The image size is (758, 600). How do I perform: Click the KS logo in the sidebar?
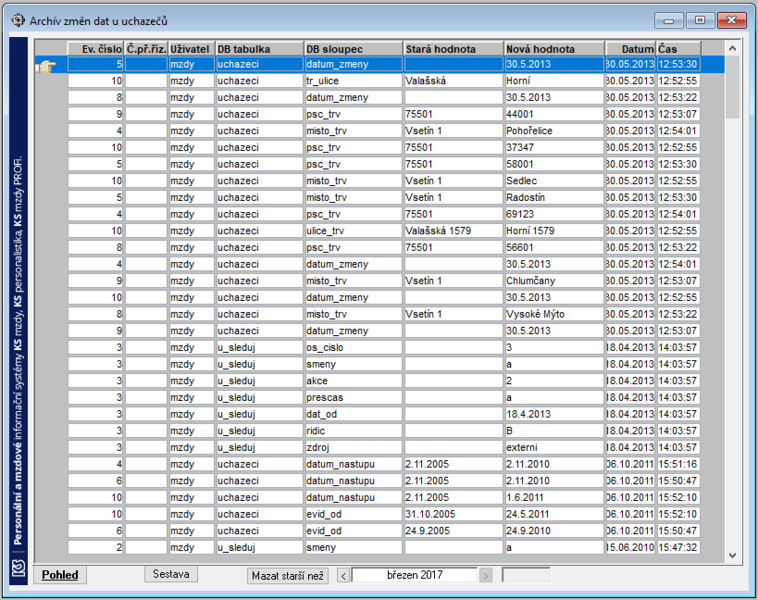click(18, 567)
